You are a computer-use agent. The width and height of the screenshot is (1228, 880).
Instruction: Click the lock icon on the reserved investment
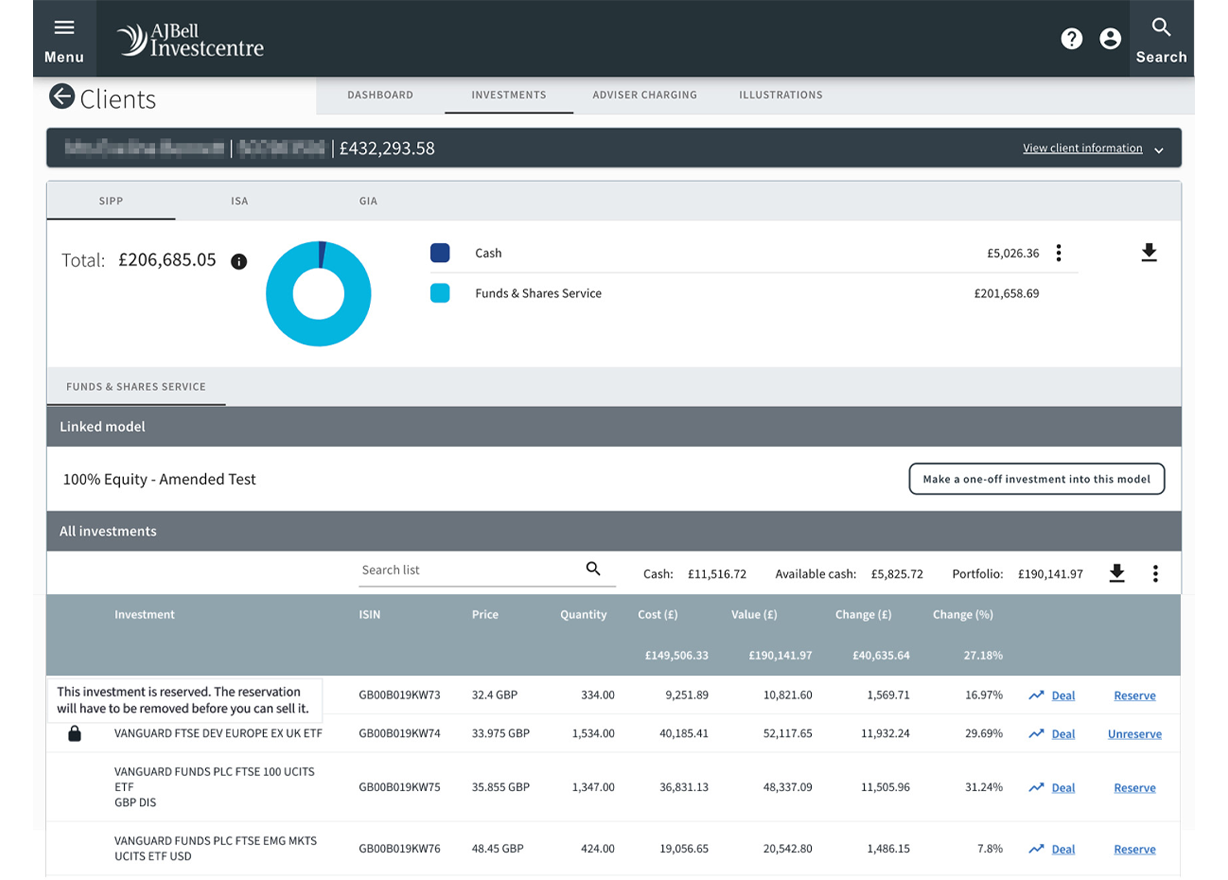pyautogui.click(x=74, y=733)
